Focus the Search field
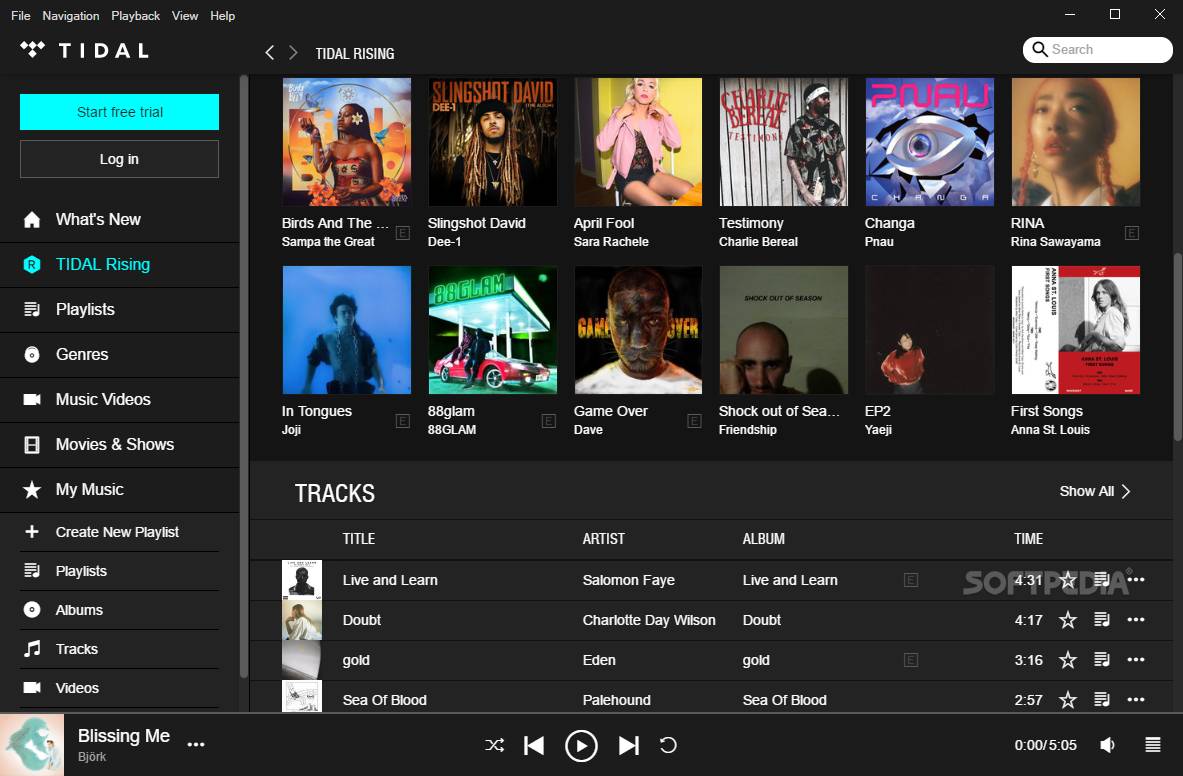 click(1098, 50)
